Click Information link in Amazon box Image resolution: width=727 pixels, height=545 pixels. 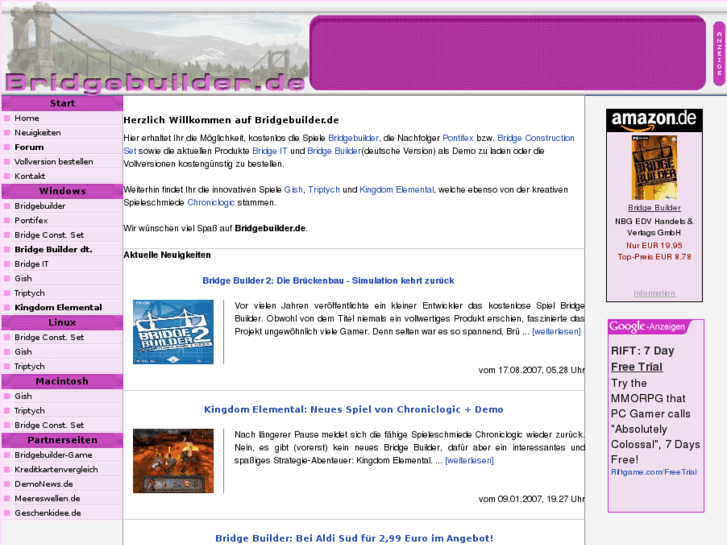654,293
